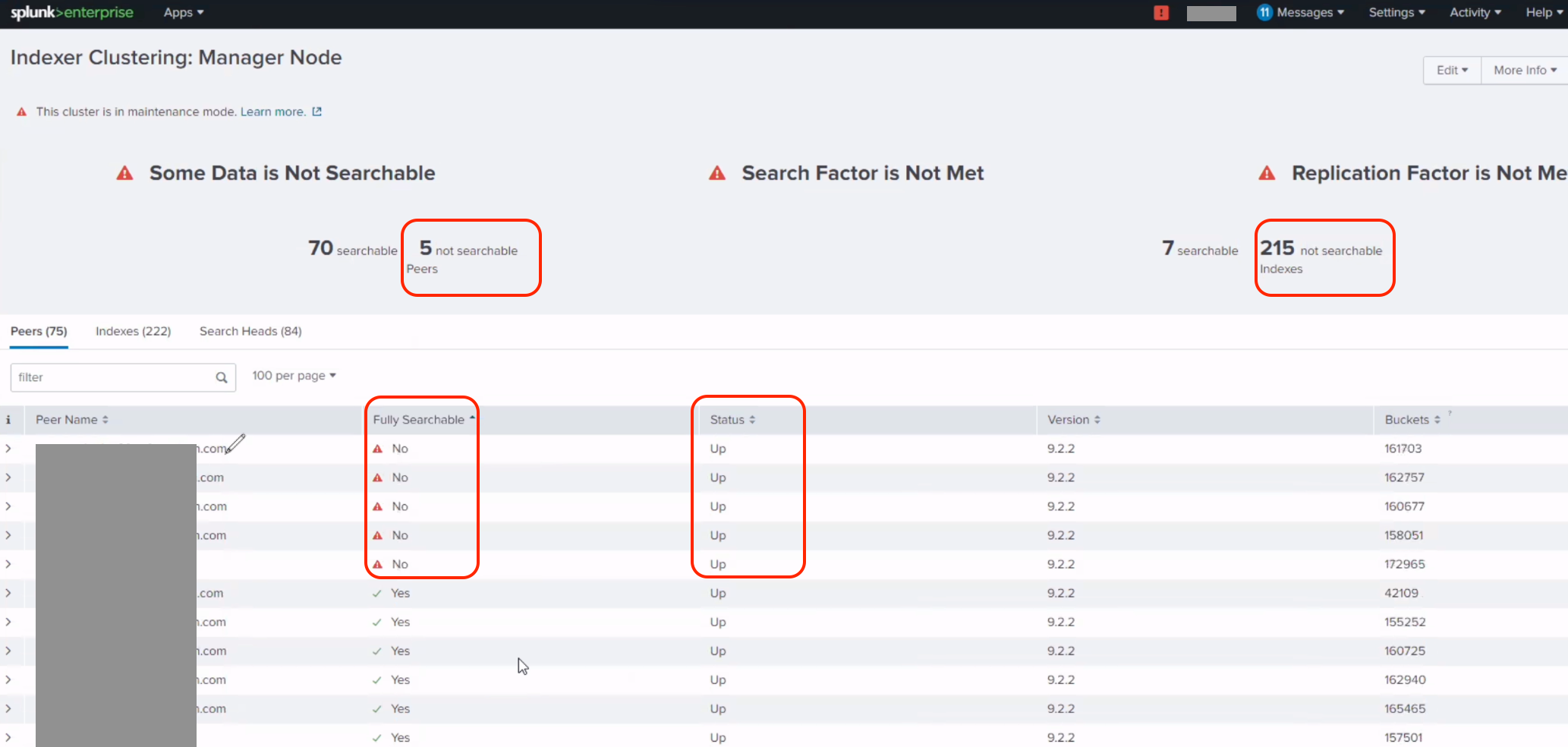1568x747 pixels.
Task: Click the magnifier icon in the filter box
Action: [x=221, y=377]
